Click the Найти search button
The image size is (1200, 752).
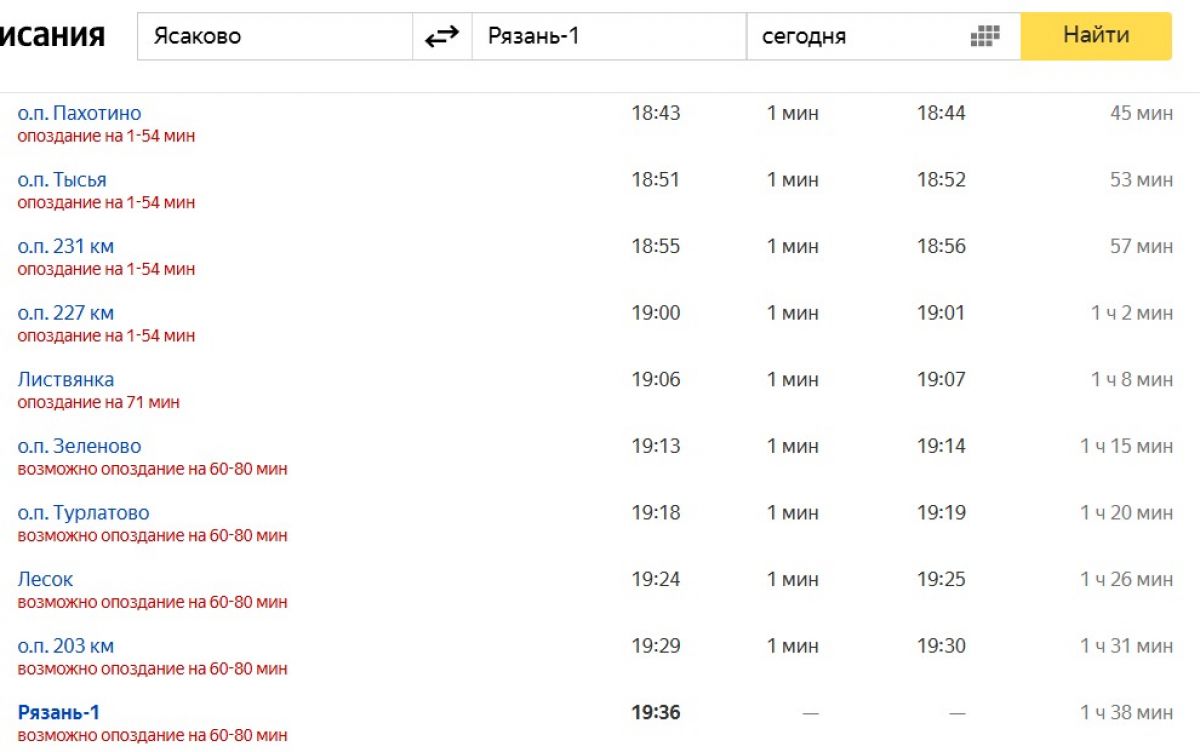tap(1095, 36)
